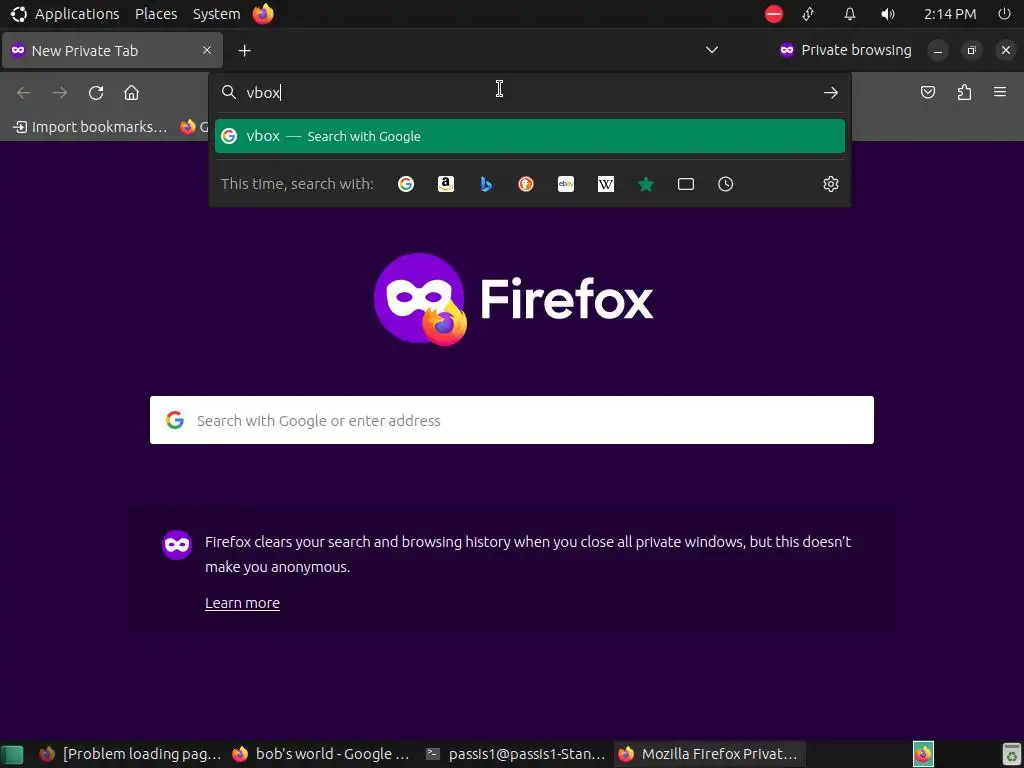The height and width of the screenshot is (768, 1024).
Task: Switch to bob's world Google window
Action: tap(321, 754)
